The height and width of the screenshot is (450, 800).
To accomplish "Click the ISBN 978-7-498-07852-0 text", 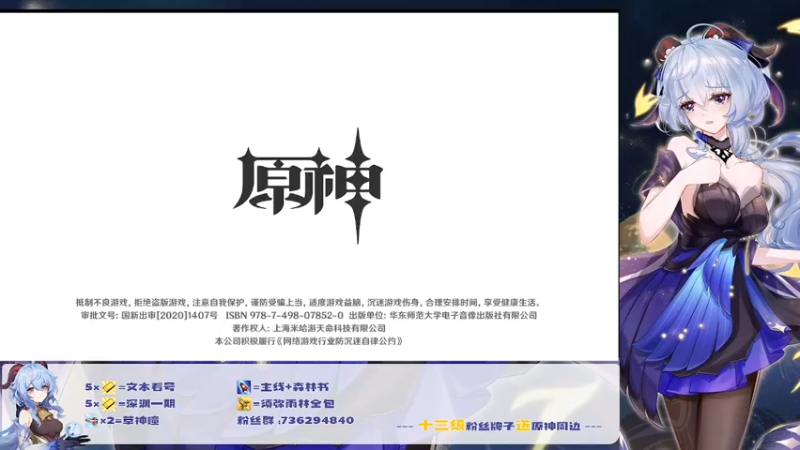I will (285, 315).
